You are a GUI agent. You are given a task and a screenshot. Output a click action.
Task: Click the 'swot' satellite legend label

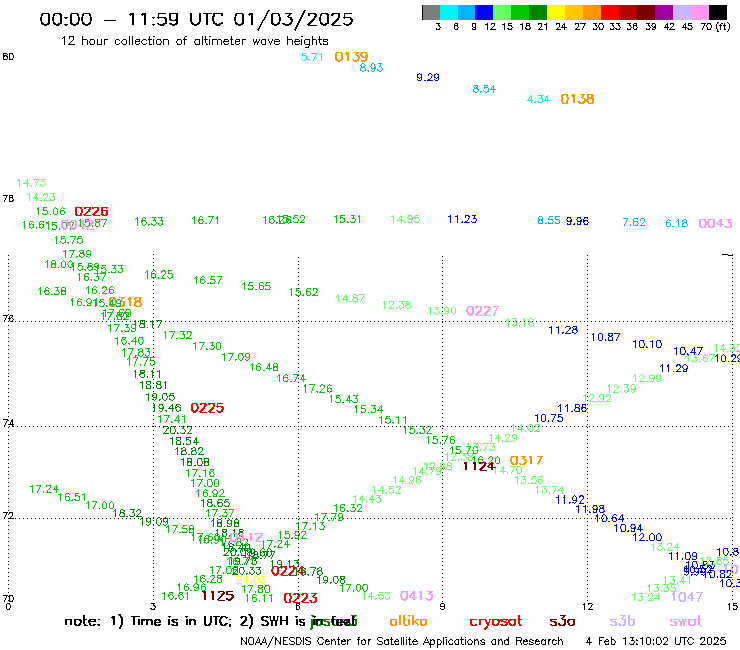685,622
